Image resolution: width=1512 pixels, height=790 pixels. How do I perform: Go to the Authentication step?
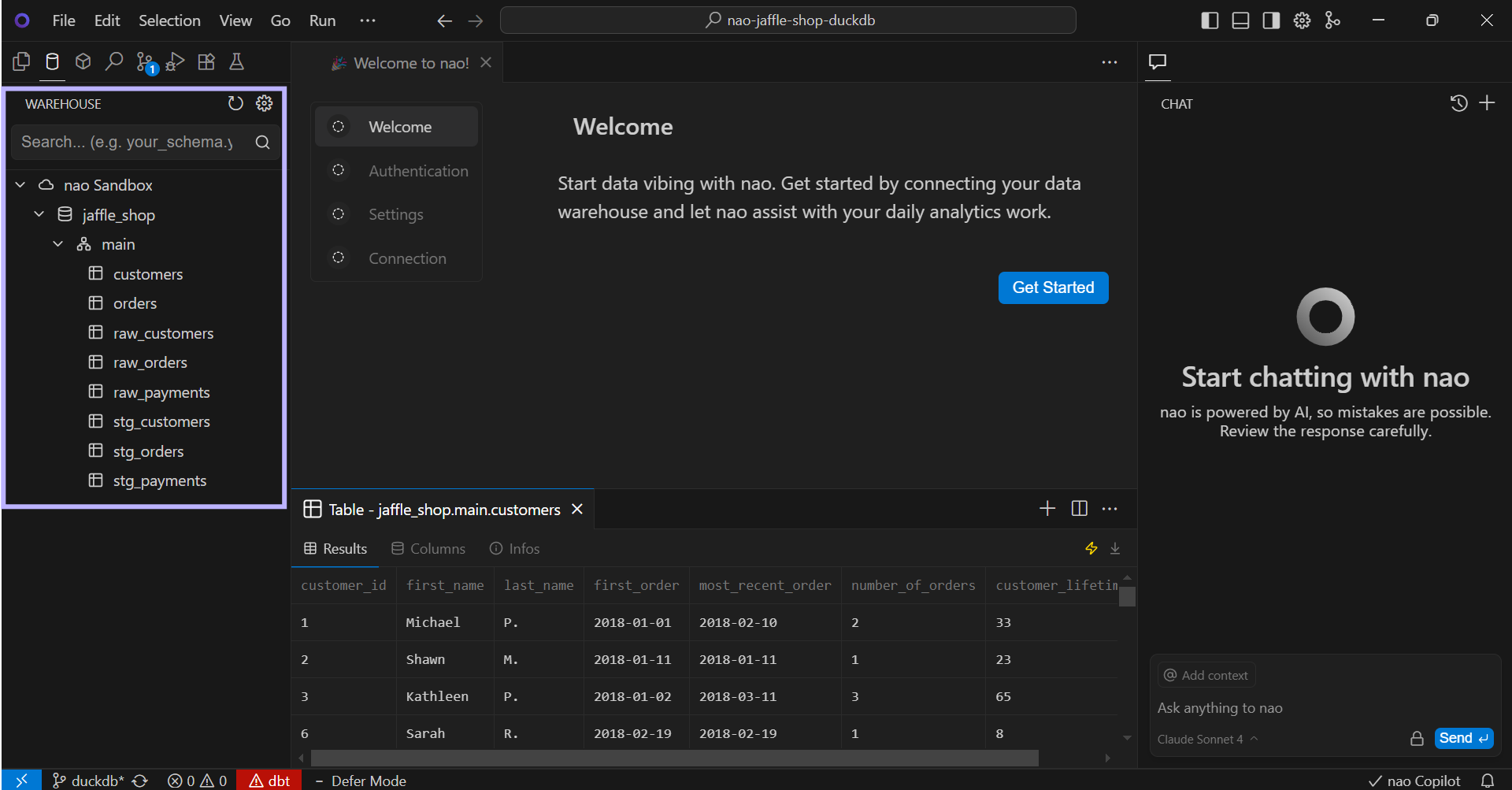pyautogui.click(x=397, y=171)
